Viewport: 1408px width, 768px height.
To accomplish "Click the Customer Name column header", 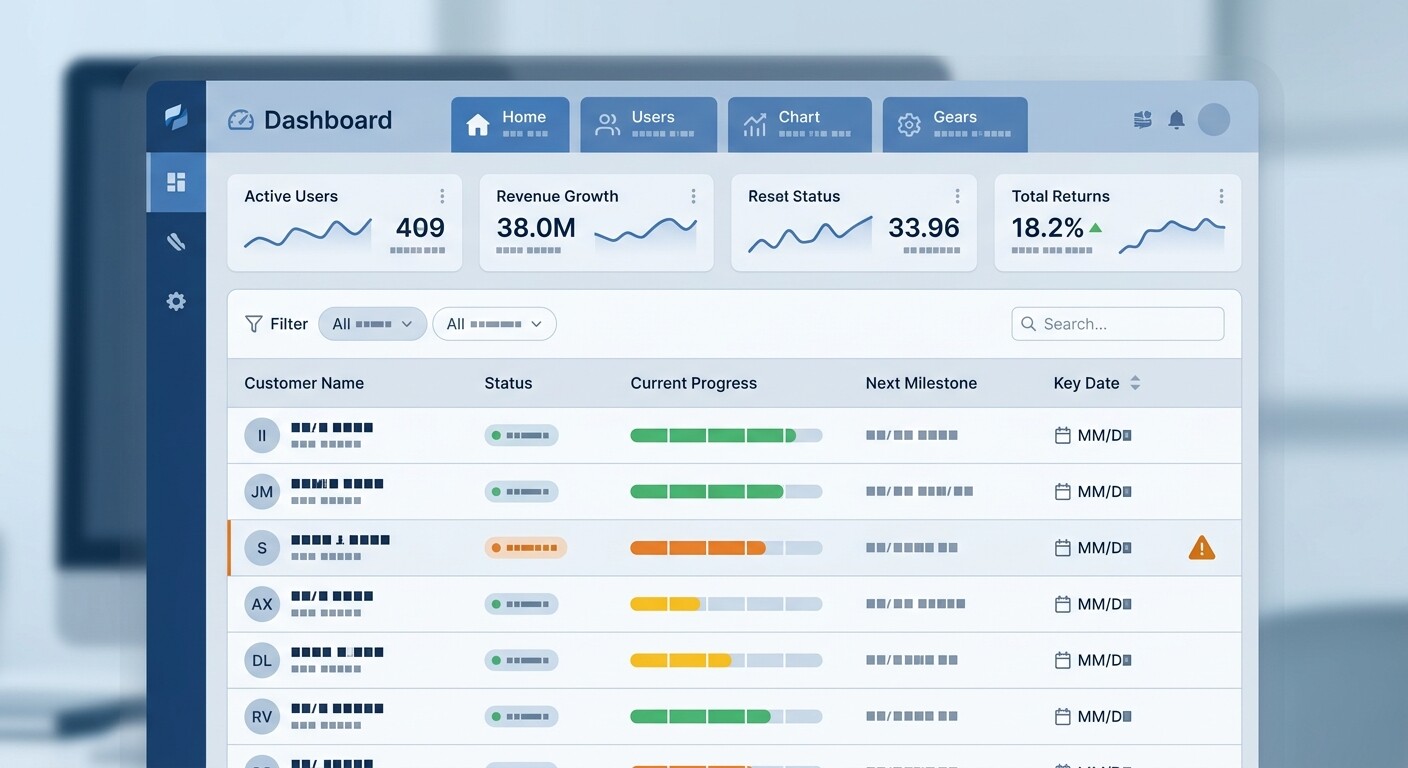I will (304, 383).
